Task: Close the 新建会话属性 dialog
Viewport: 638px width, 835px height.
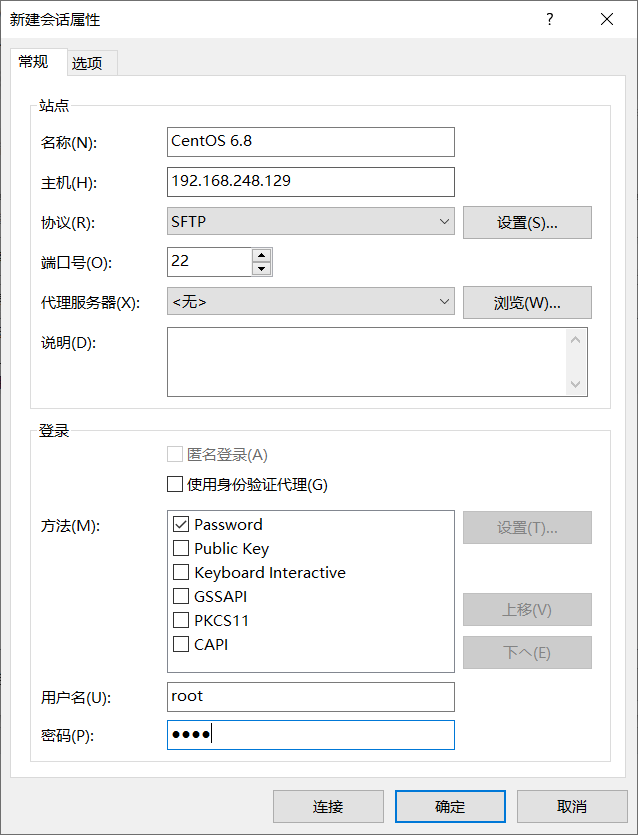Action: point(607,19)
